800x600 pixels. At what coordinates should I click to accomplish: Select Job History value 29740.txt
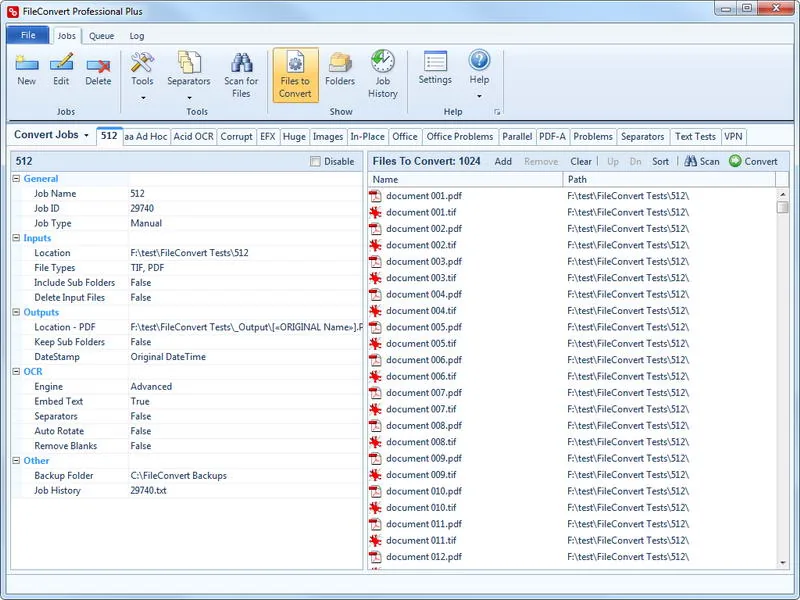[x=148, y=490]
